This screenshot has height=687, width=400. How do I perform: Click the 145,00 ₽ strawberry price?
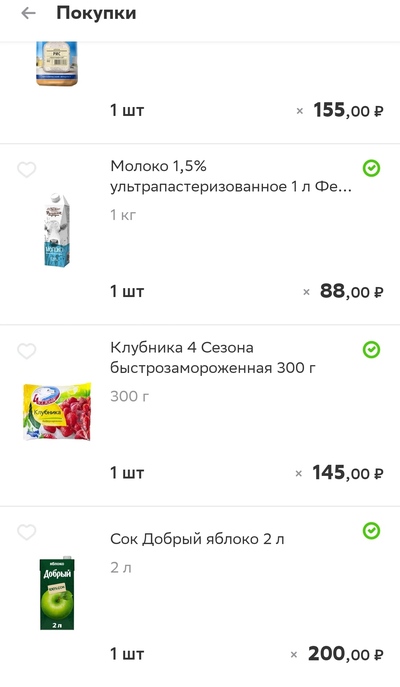[348, 473]
